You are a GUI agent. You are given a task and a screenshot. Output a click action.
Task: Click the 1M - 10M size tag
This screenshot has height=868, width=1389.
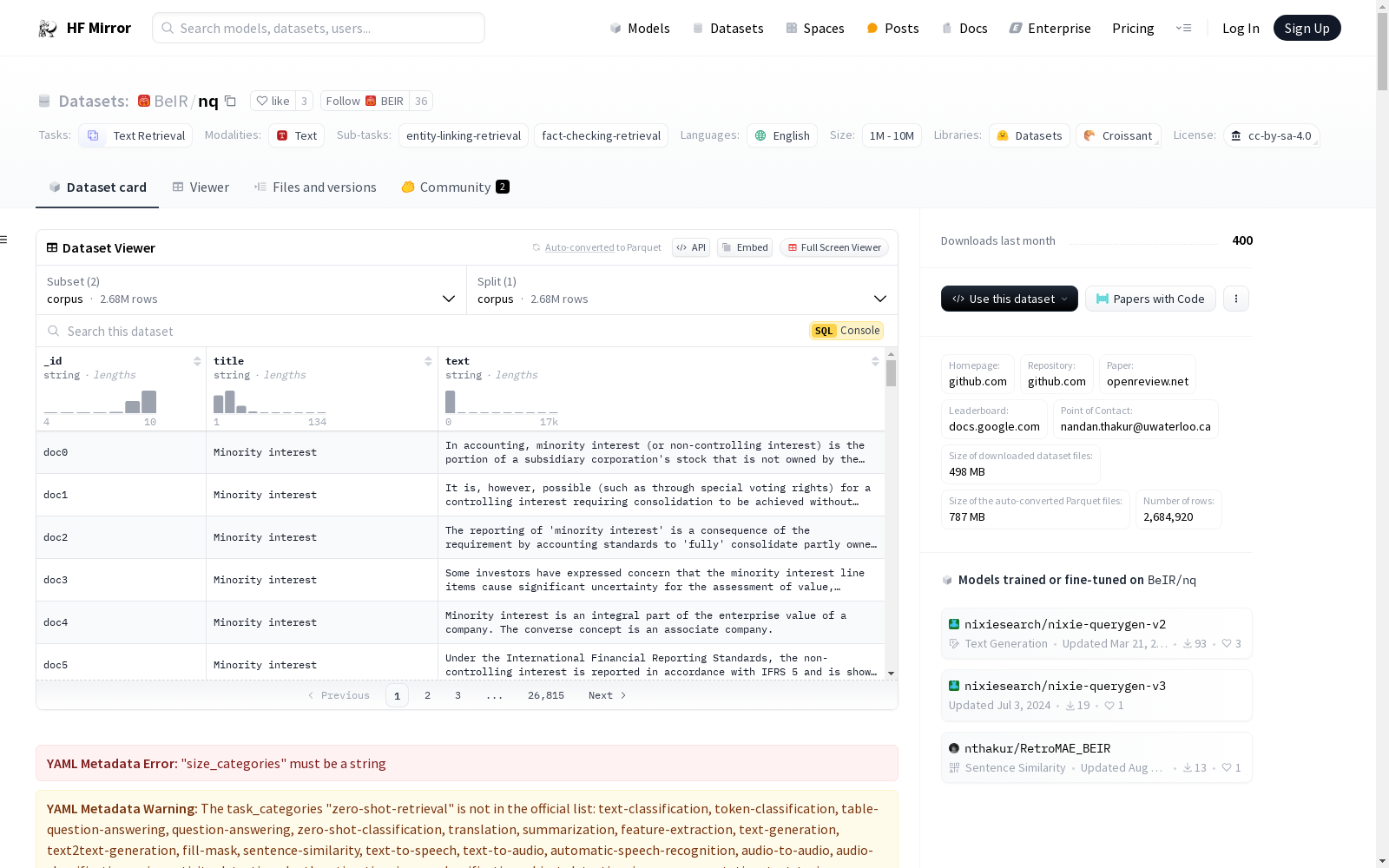coord(892,135)
